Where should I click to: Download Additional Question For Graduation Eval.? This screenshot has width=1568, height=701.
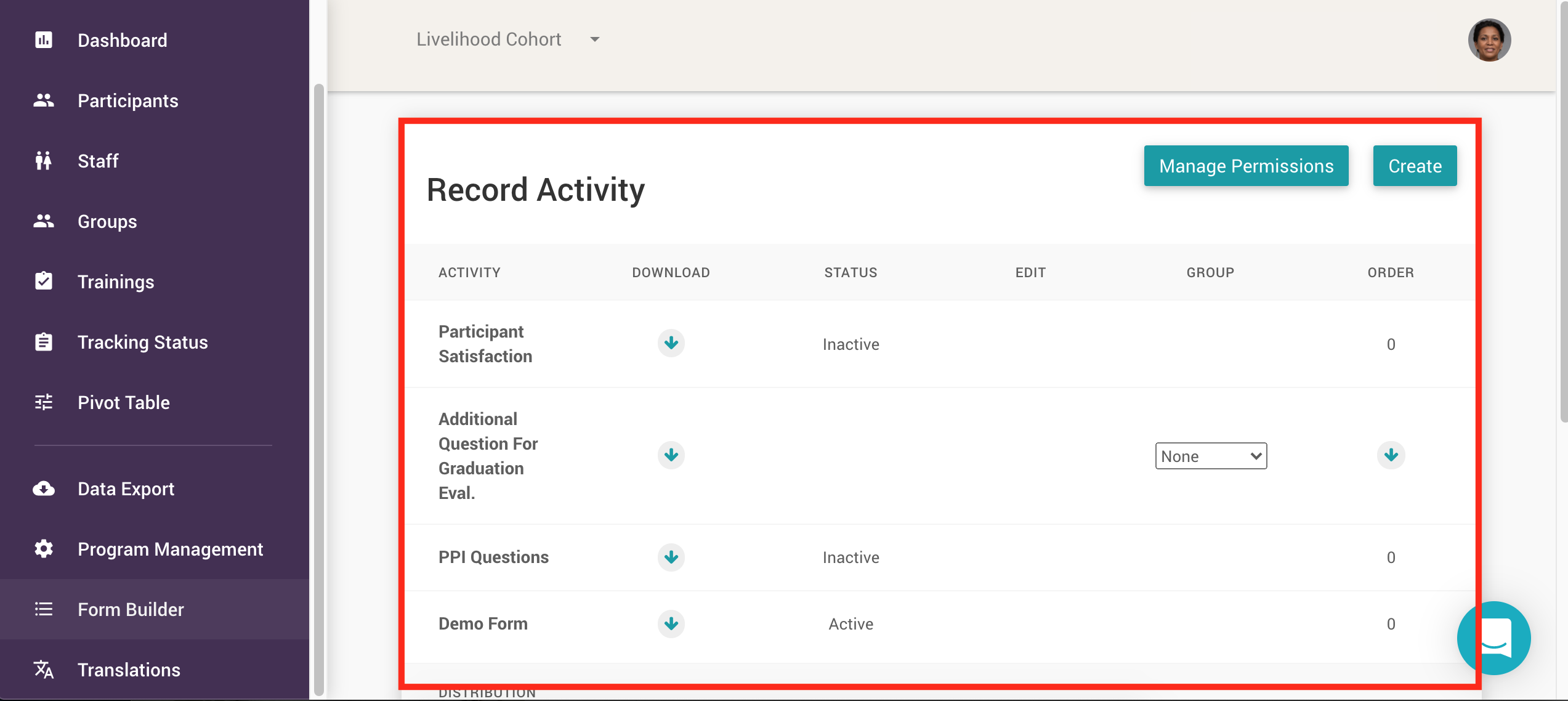click(671, 455)
